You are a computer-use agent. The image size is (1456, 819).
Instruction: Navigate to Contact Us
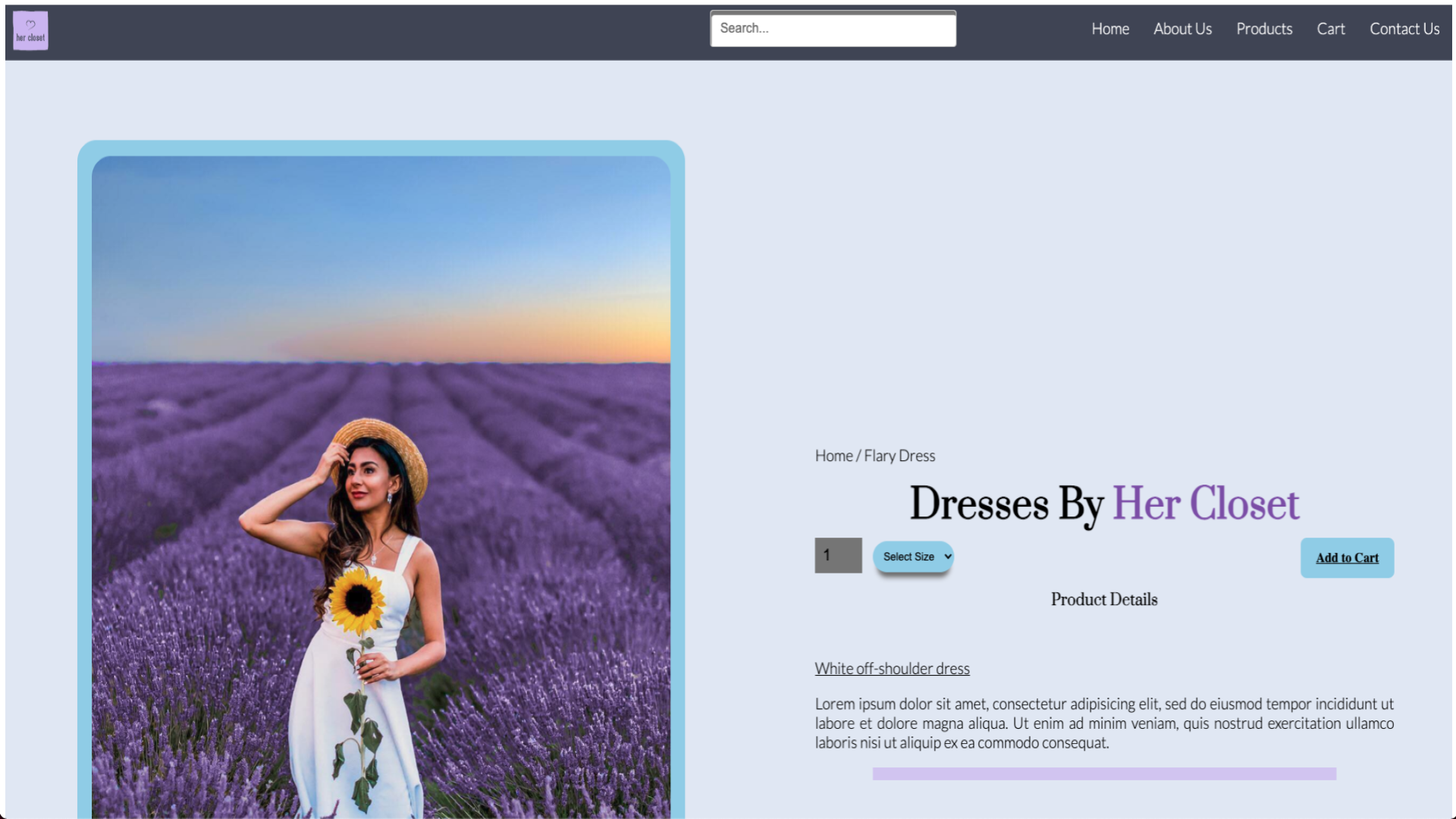pyautogui.click(x=1404, y=29)
